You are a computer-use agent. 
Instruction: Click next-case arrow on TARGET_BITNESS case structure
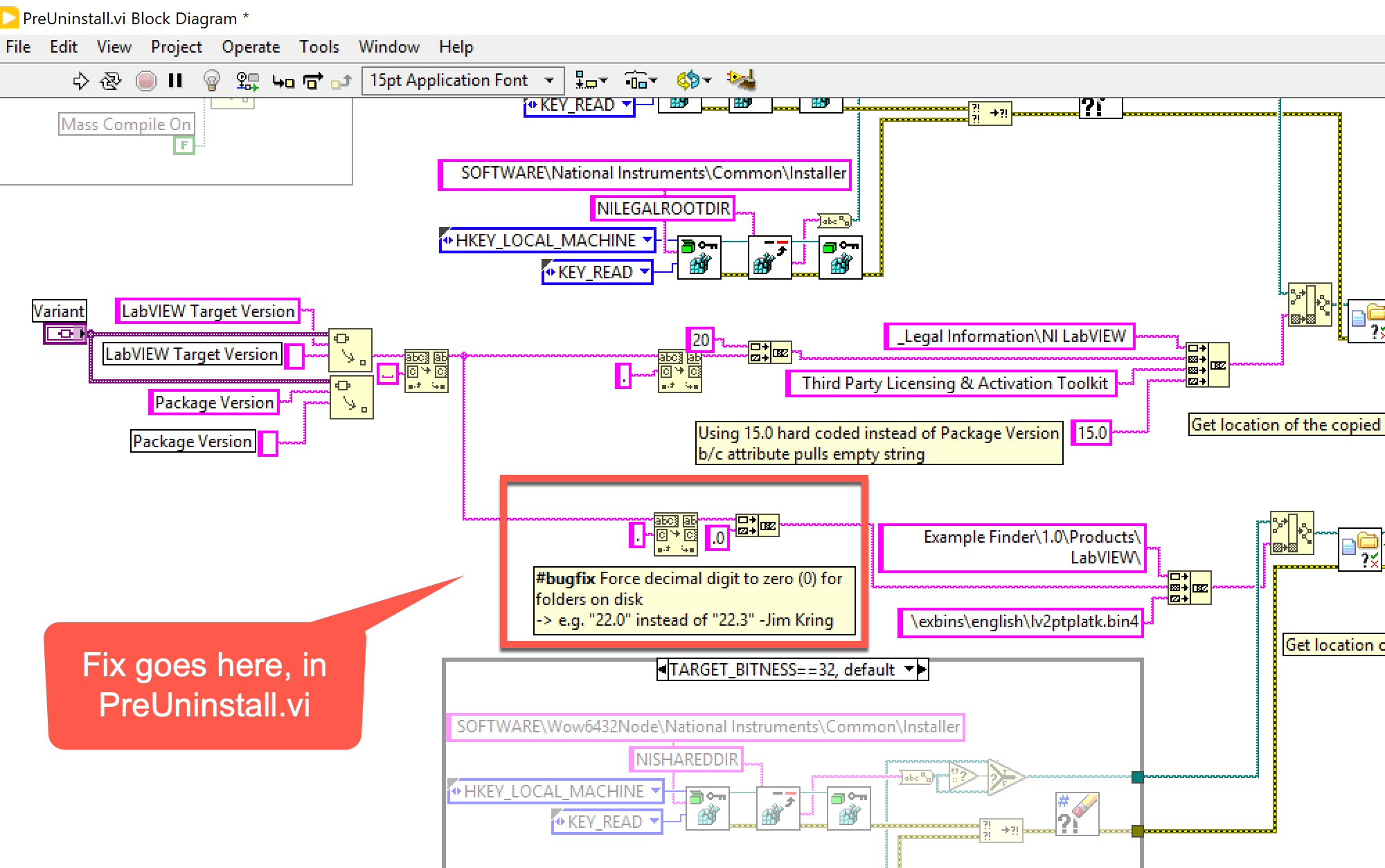921,669
